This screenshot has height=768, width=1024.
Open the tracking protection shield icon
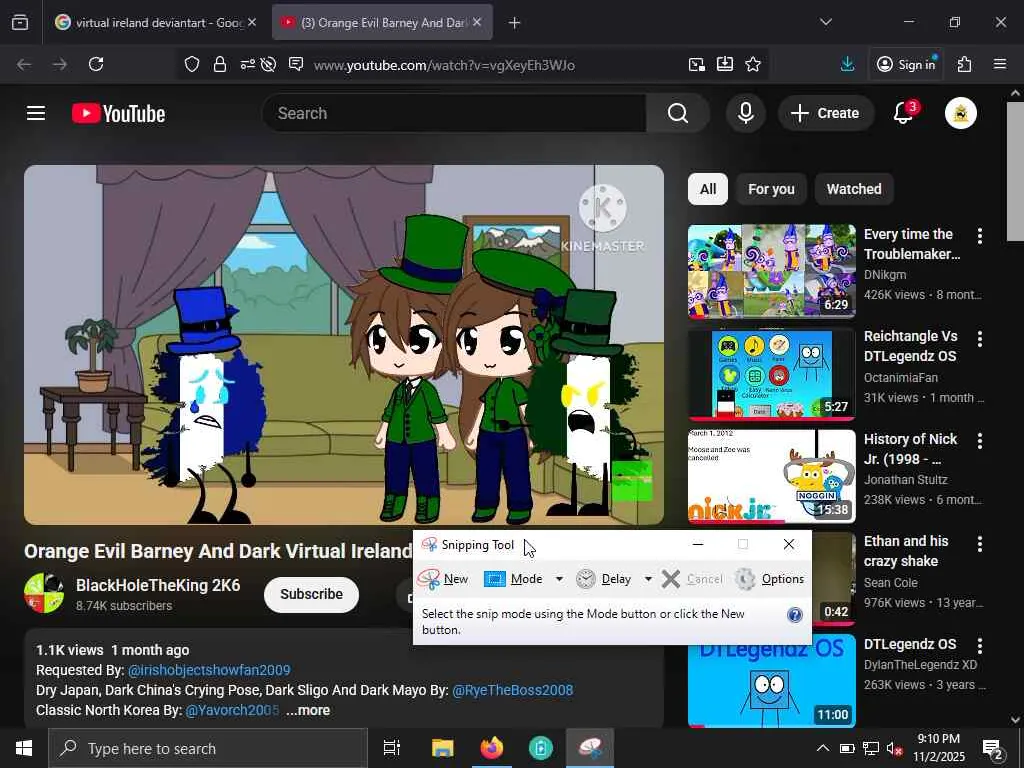click(x=191, y=64)
